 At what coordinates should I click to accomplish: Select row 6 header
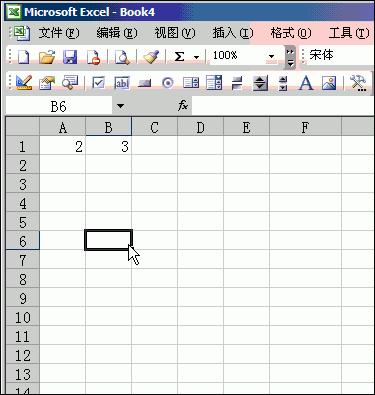click(23, 241)
